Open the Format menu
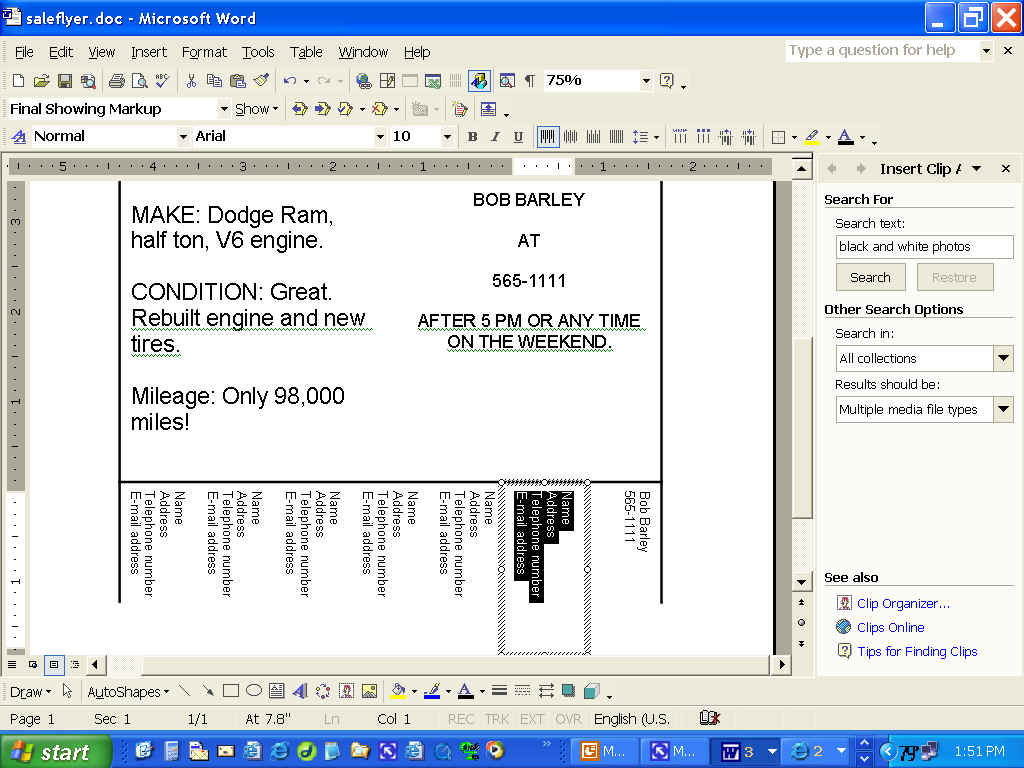 point(204,52)
